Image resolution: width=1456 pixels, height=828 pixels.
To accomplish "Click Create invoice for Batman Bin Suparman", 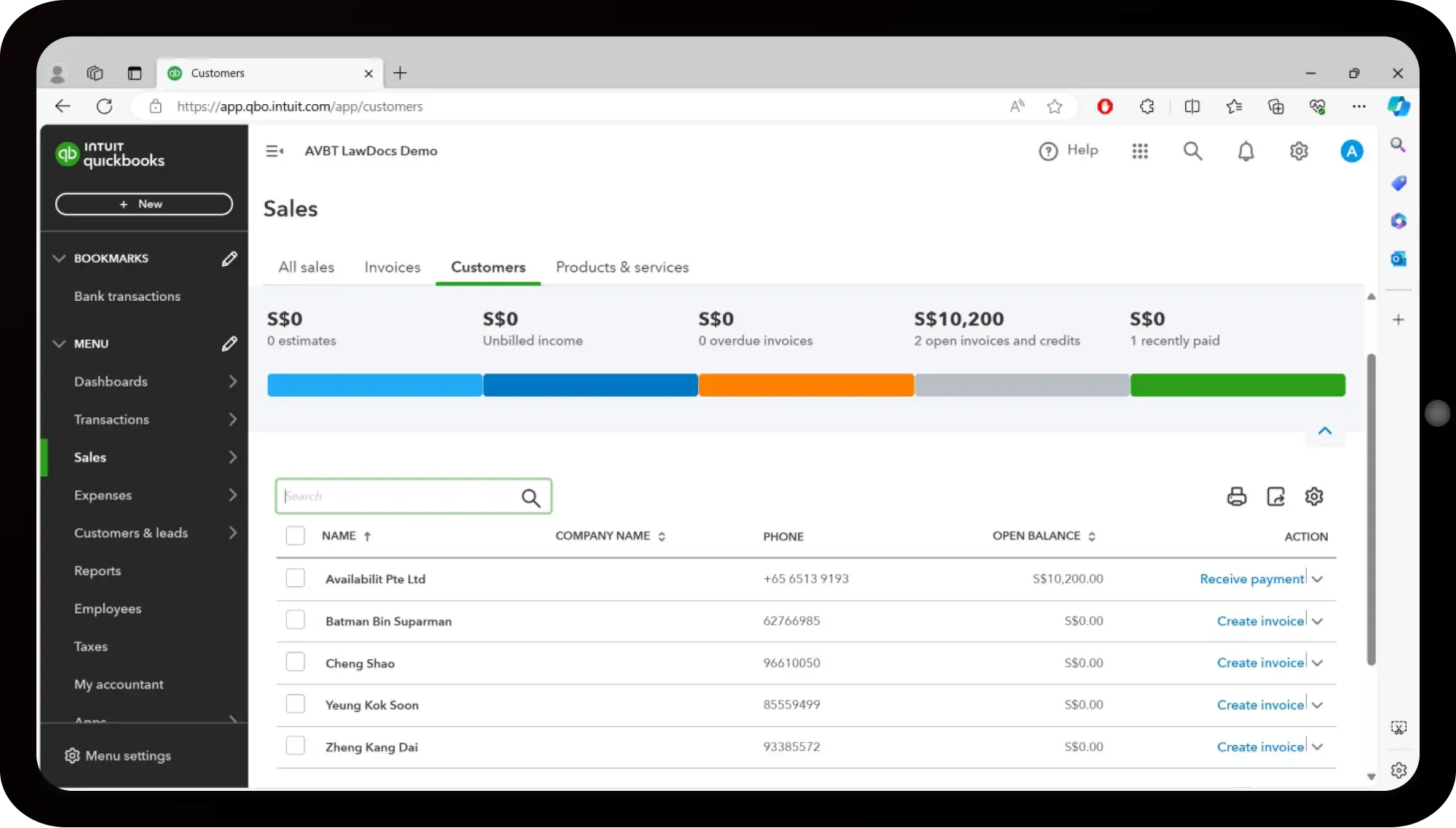I will tap(1260, 621).
